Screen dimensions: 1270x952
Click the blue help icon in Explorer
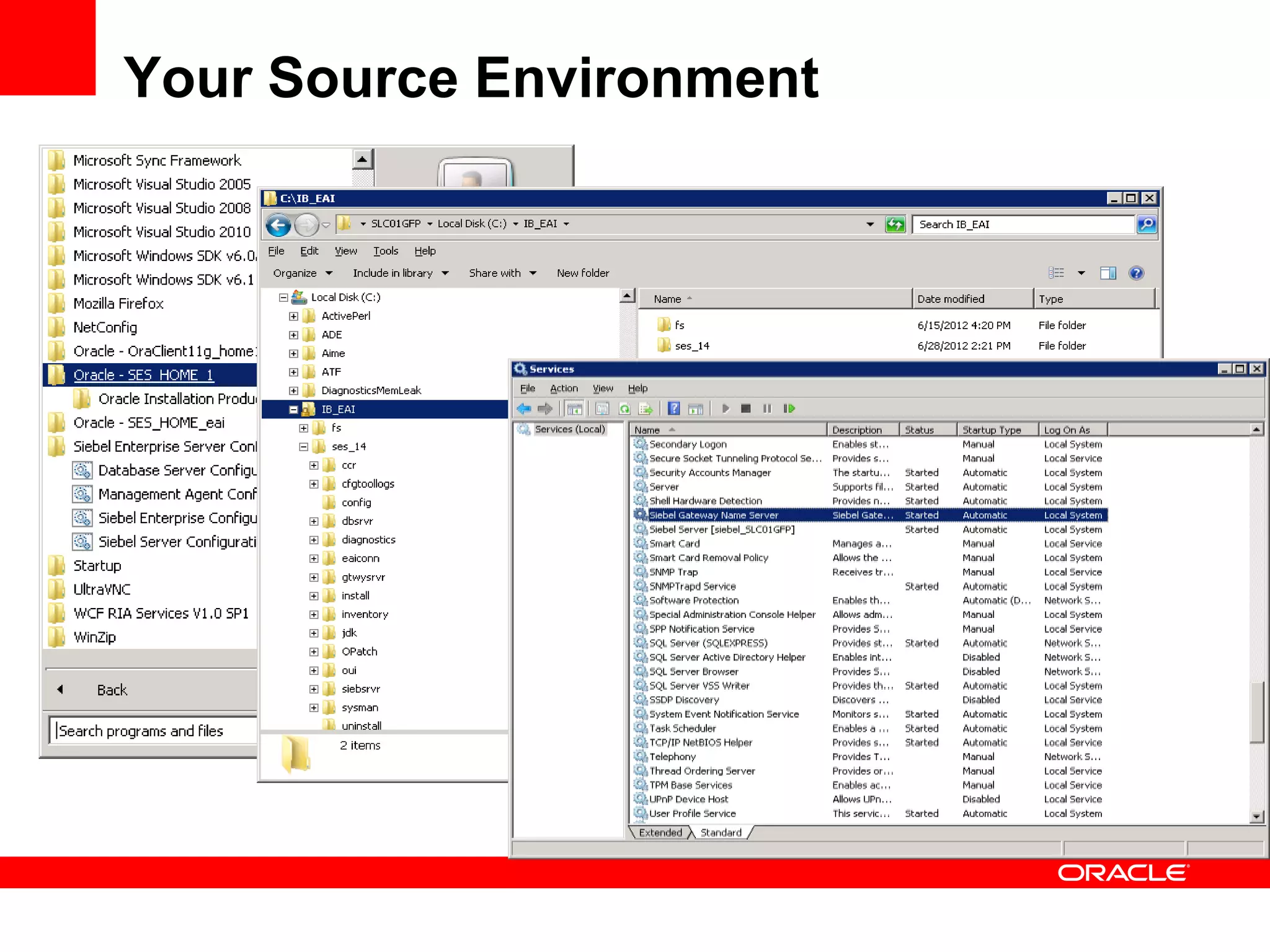[1136, 273]
